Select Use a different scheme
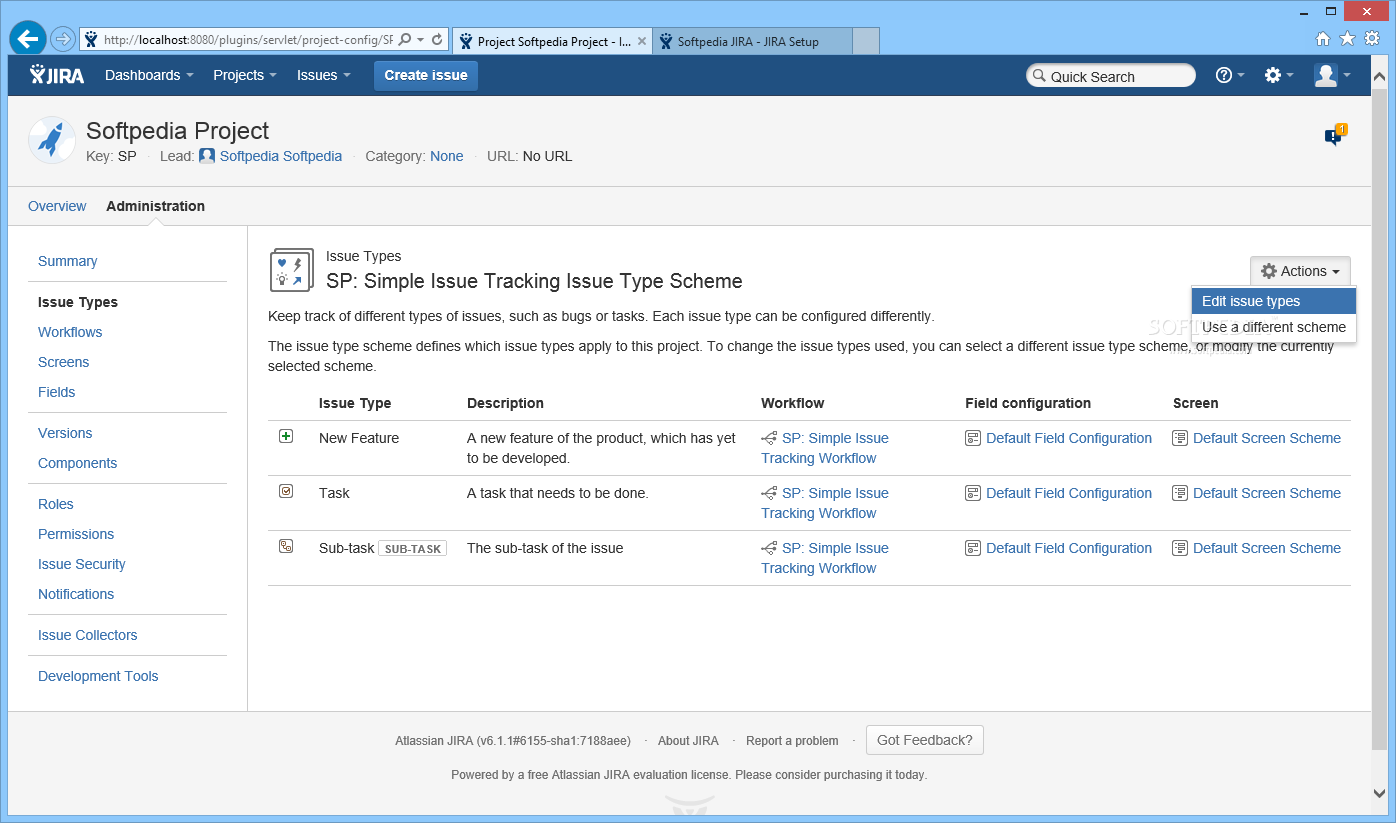This screenshot has width=1396, height=823. [1274, 327]
